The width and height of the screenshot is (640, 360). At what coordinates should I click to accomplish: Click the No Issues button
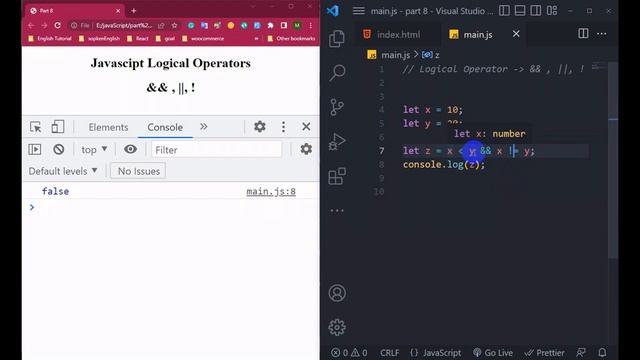138,171
